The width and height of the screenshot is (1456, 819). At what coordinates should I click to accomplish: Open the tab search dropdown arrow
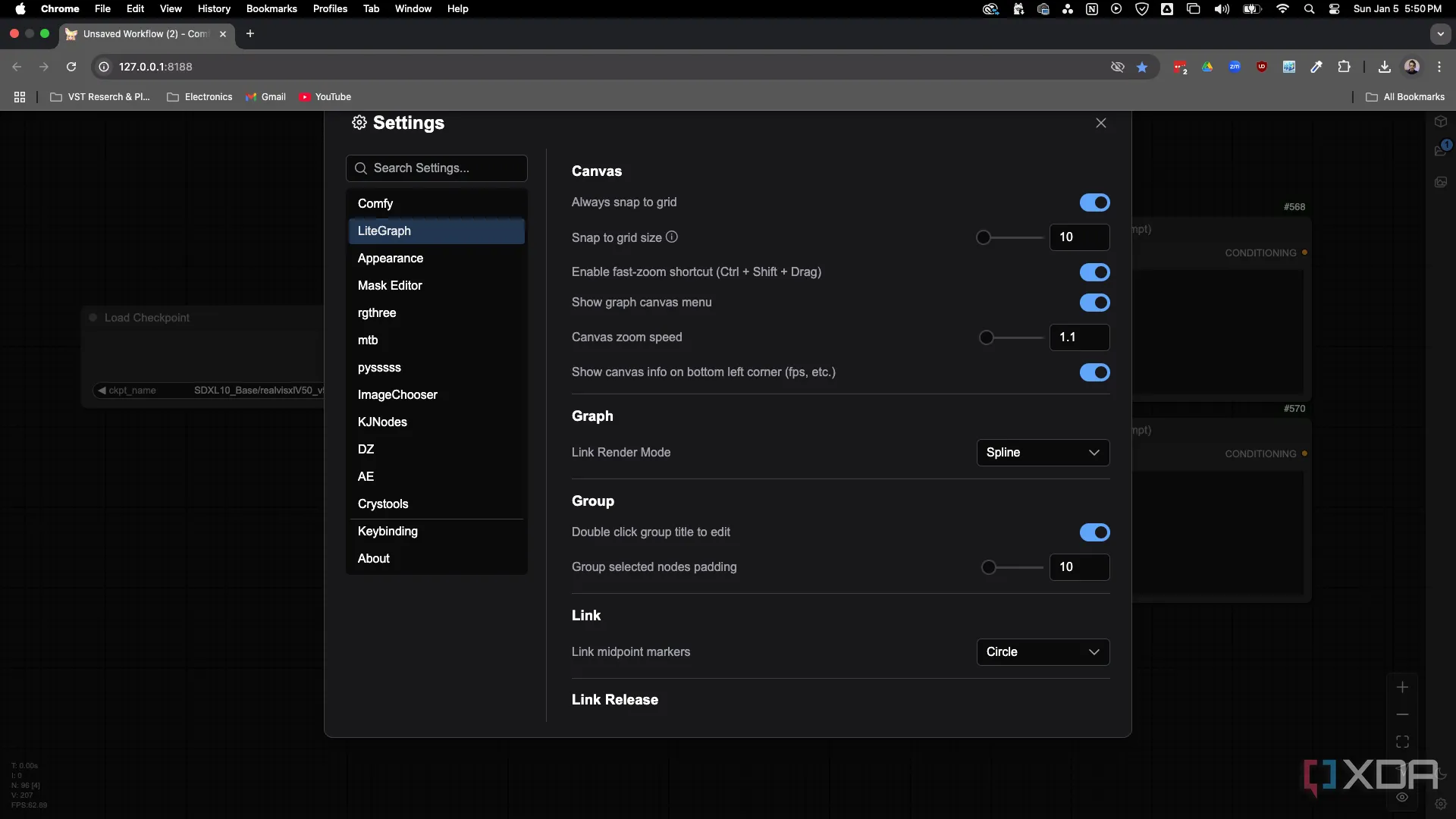[x=1441, y=34]
